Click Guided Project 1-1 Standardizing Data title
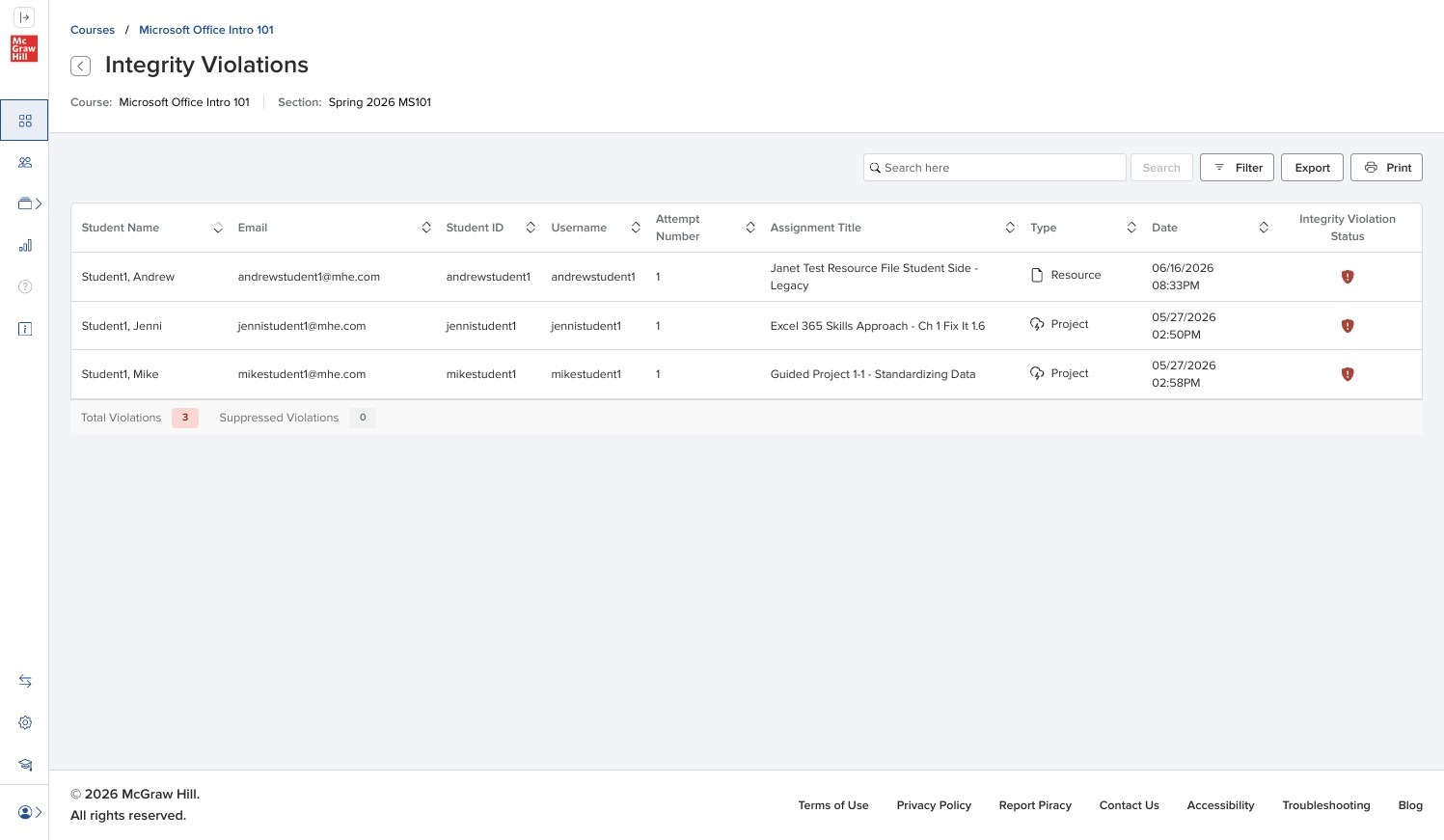Viewport: 1444px width, 840px height. [873, 374]
